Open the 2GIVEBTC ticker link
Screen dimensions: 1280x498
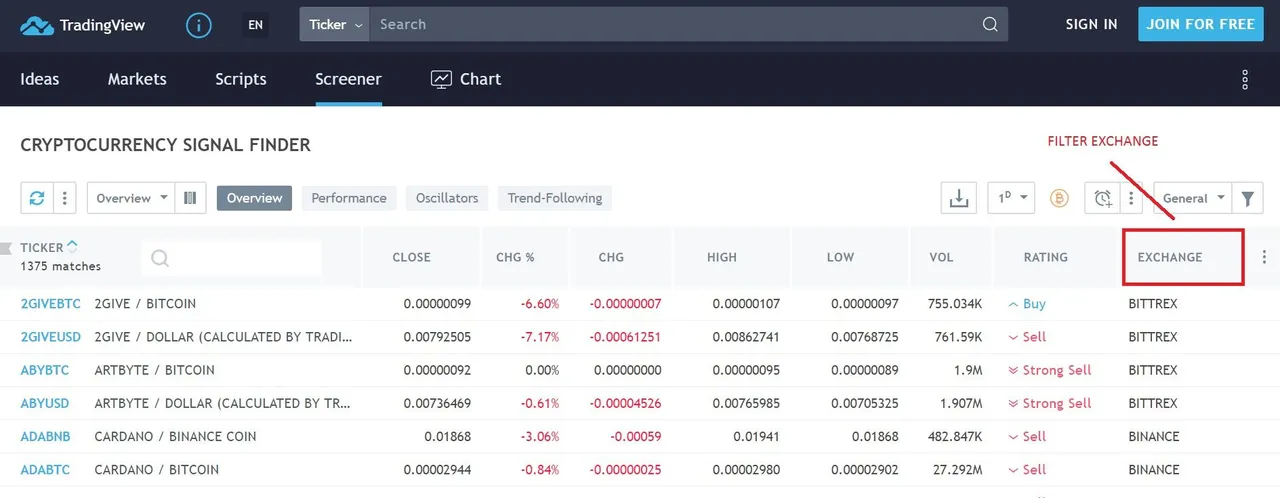50,303
